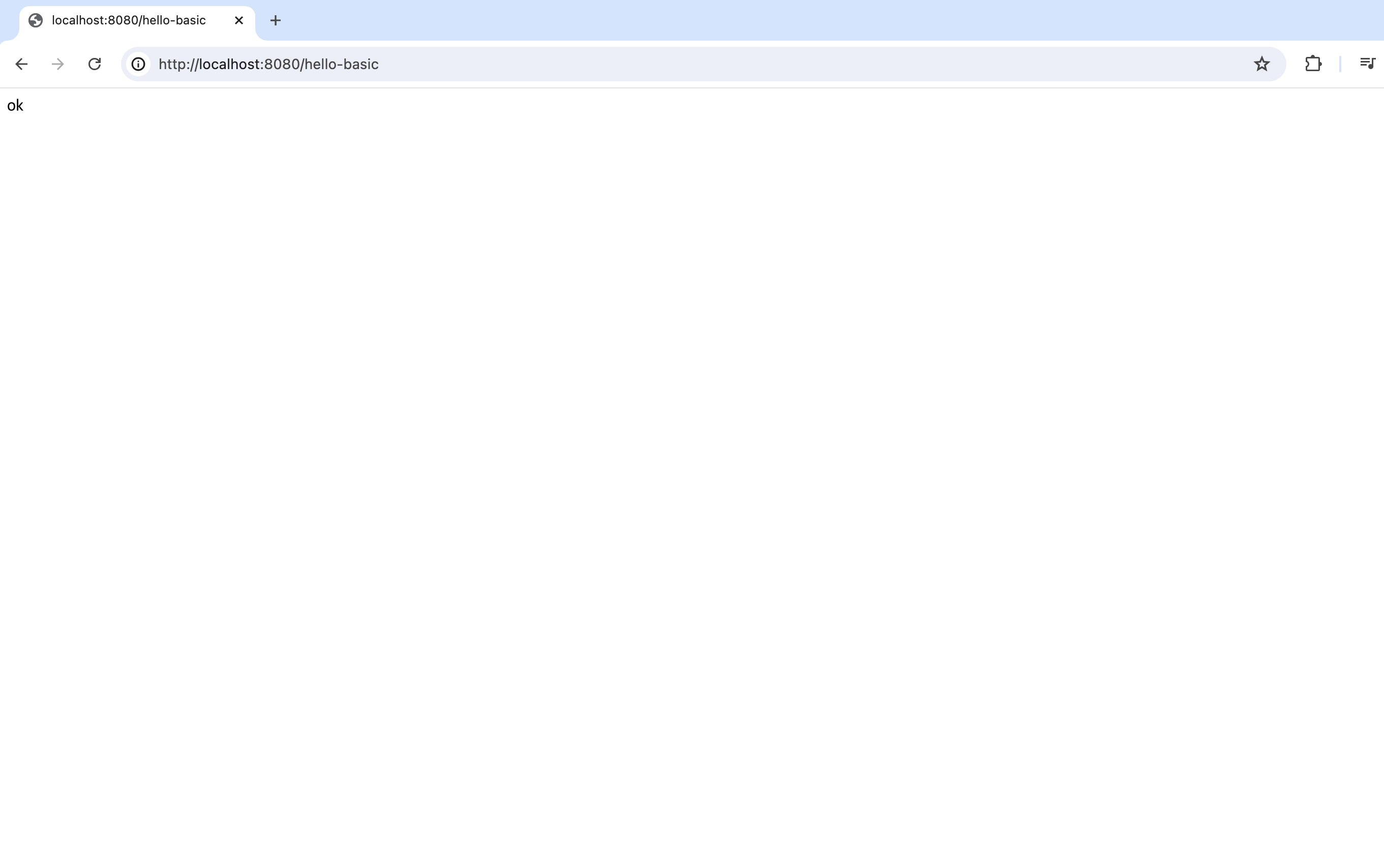Close the localhost:8080/hello-basic tab
This screenshot has height=868, width=1384.
pyautogui.click(x=239, y=21)
